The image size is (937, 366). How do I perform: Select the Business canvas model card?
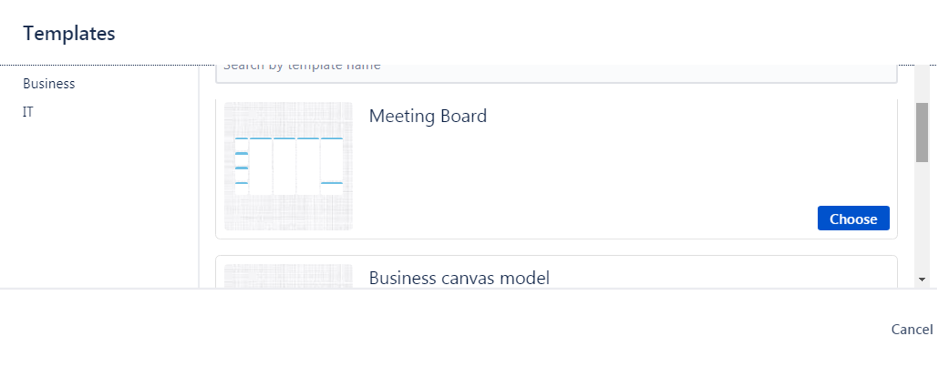click(x=556, y=272)
